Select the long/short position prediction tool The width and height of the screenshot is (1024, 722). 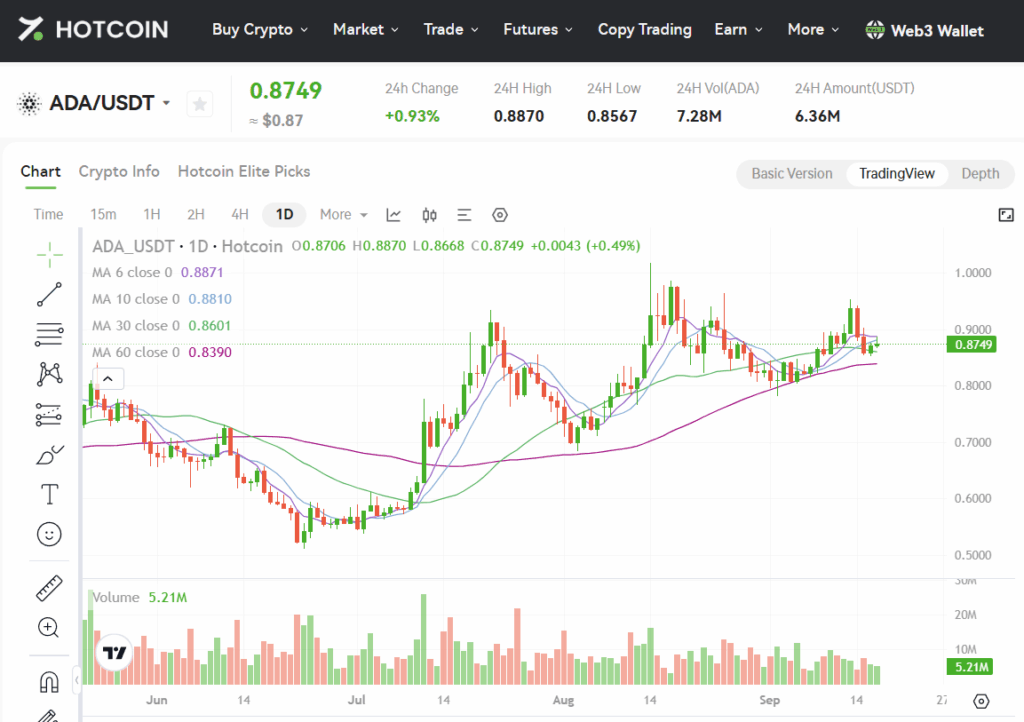[50, 415]
